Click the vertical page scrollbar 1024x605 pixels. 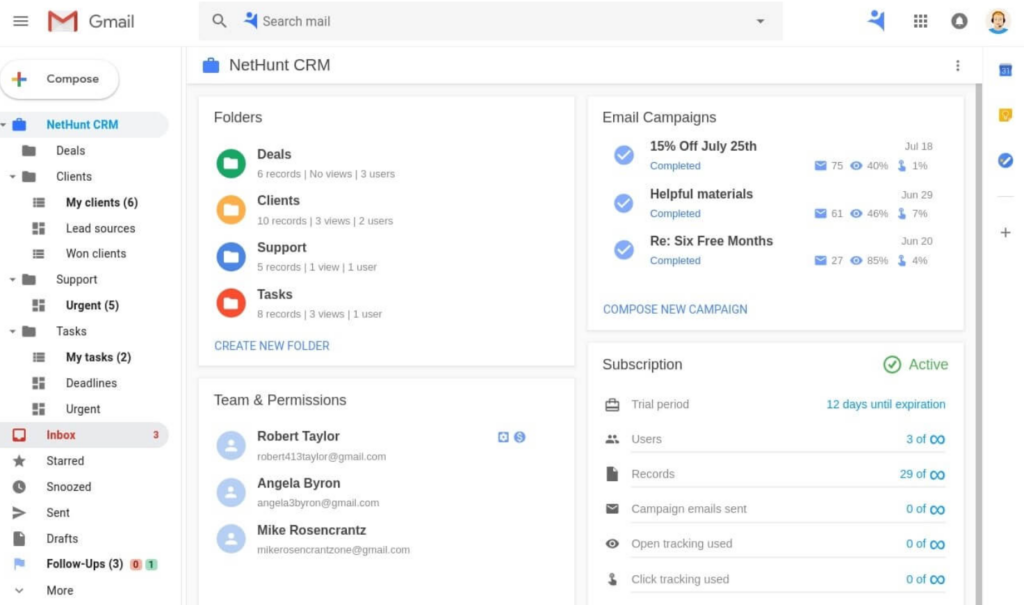point(978,344)
